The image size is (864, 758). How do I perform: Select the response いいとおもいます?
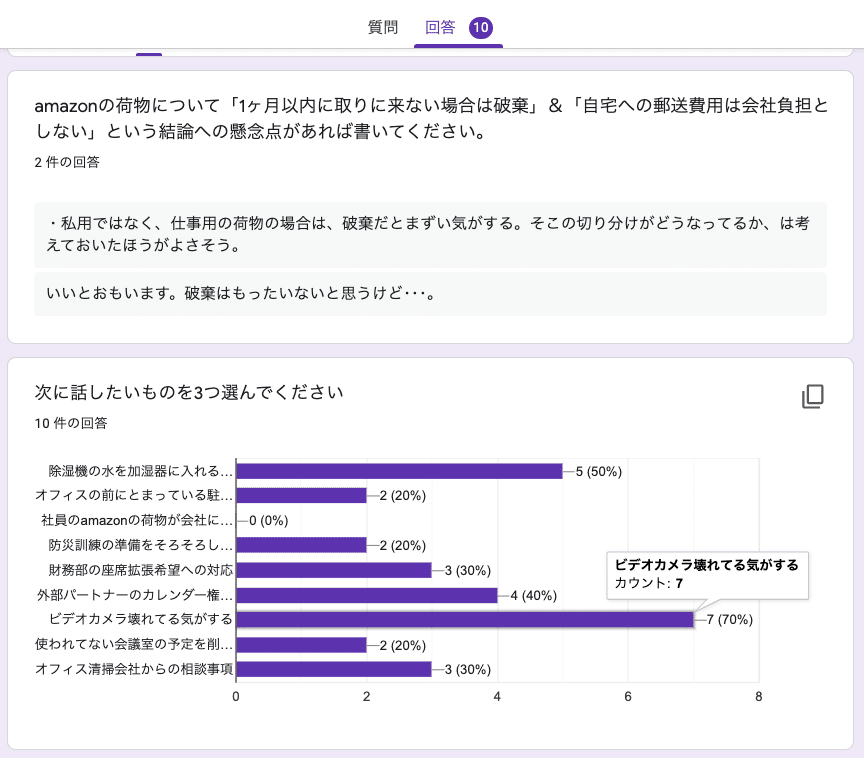click(x=430, y=293)
